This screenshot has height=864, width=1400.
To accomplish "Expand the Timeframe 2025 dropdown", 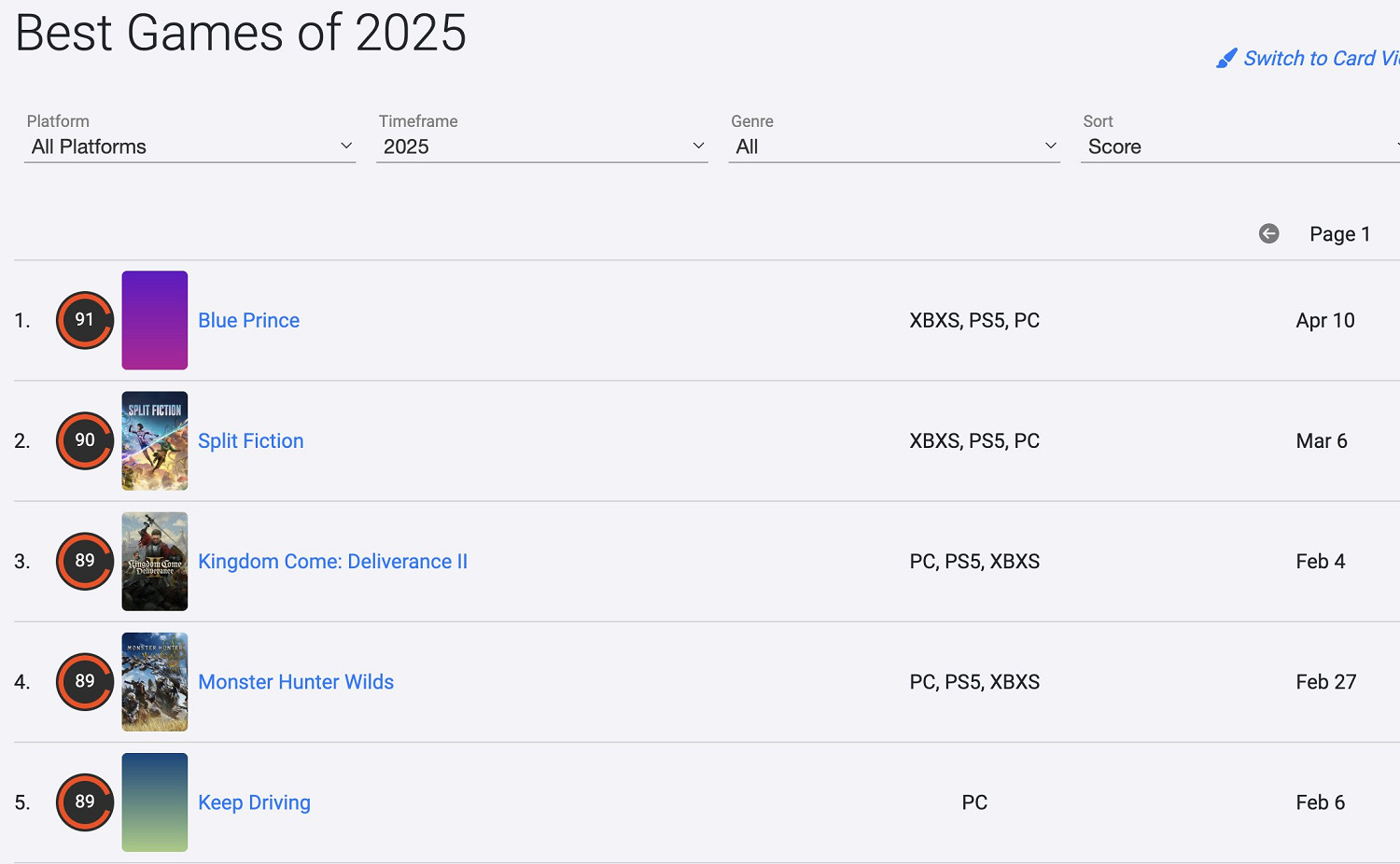I will [541, 146].
